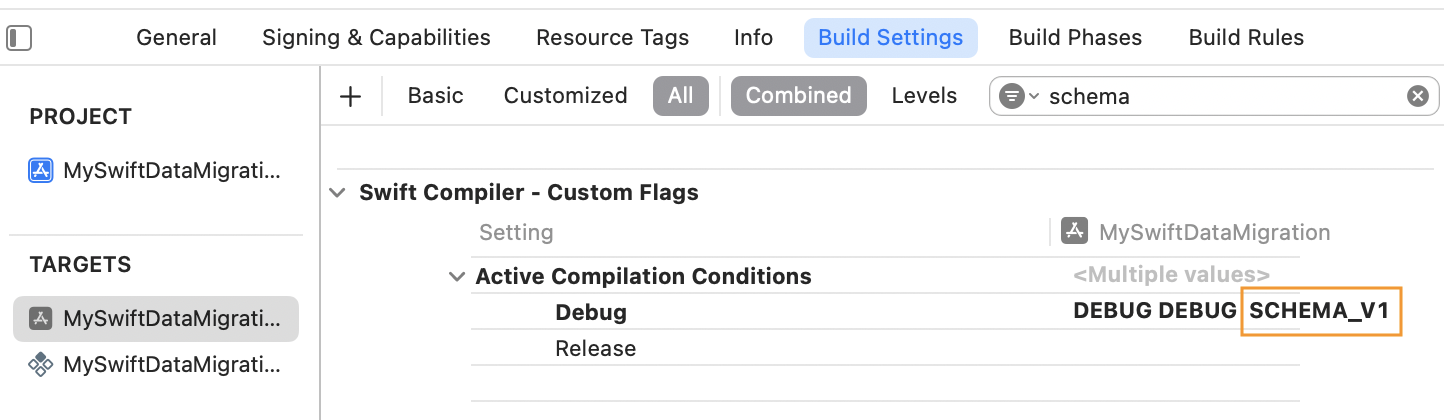This screenshot has width=1444, height=420.
Task: Click the project icon for MySwiftDataMigration
Action: [x=41, y=170]
